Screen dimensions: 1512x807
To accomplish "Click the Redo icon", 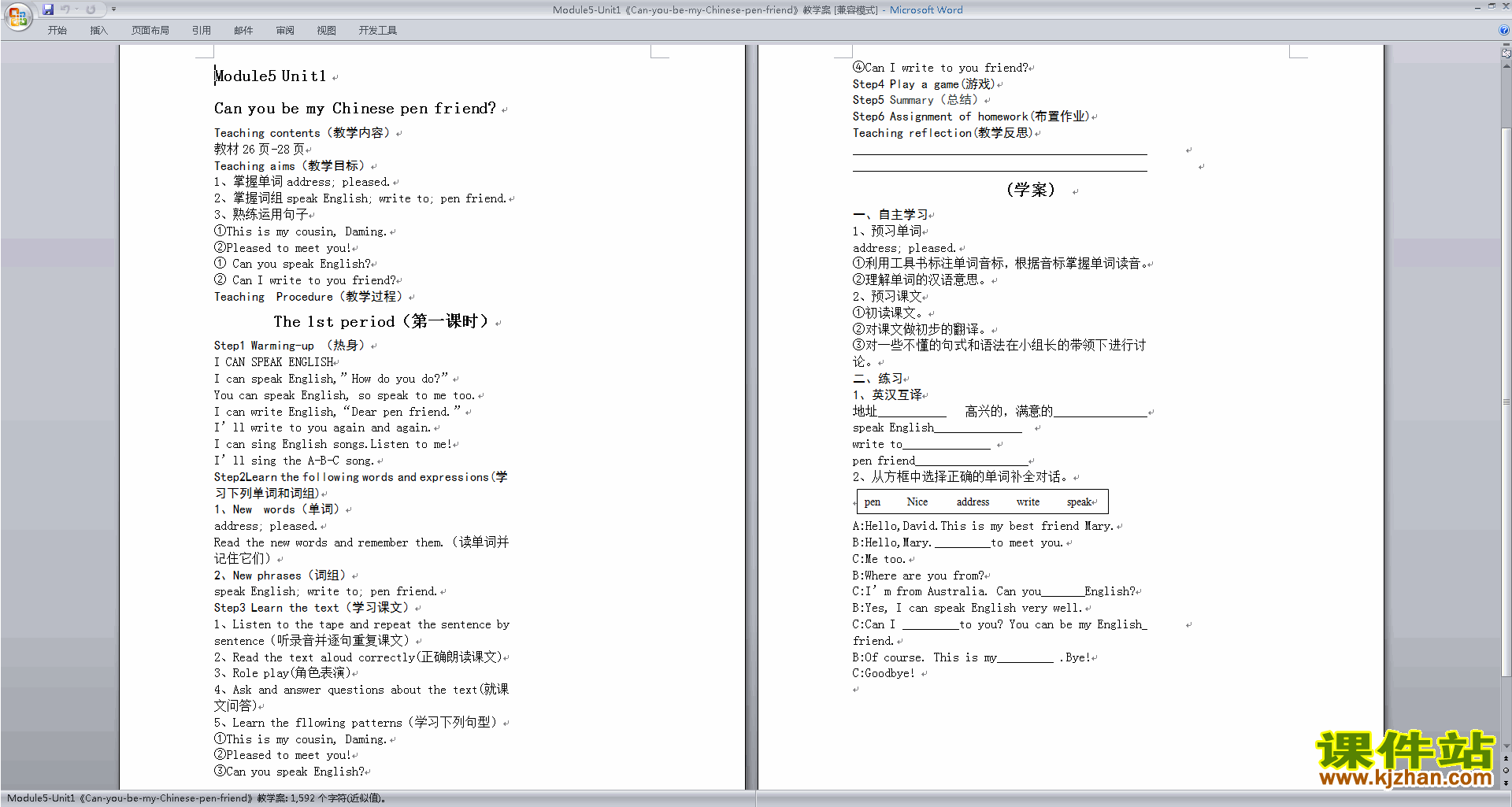I will (91, 9).
